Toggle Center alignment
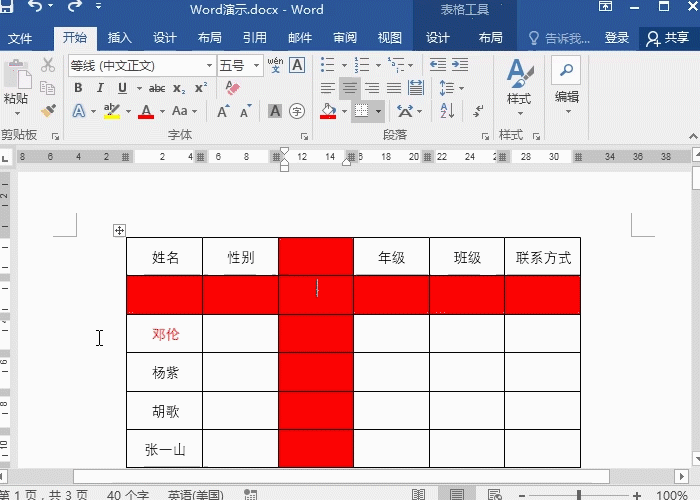This screenshot has width=700, height=500. (x=350, y=88)
